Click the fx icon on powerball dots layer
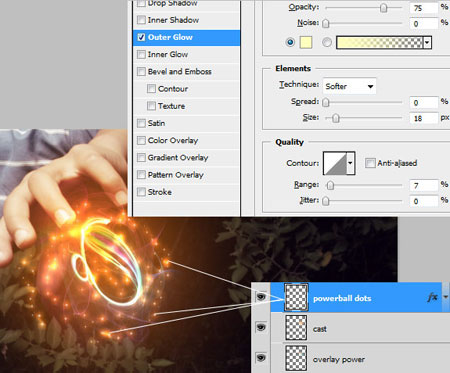This screenshot has width=450, height=373. [x=432, y=297]
